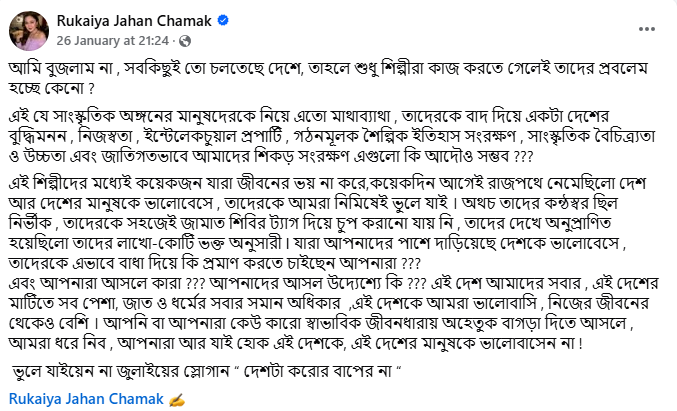Click the blue signature name link below post

(x=86, y=398)
